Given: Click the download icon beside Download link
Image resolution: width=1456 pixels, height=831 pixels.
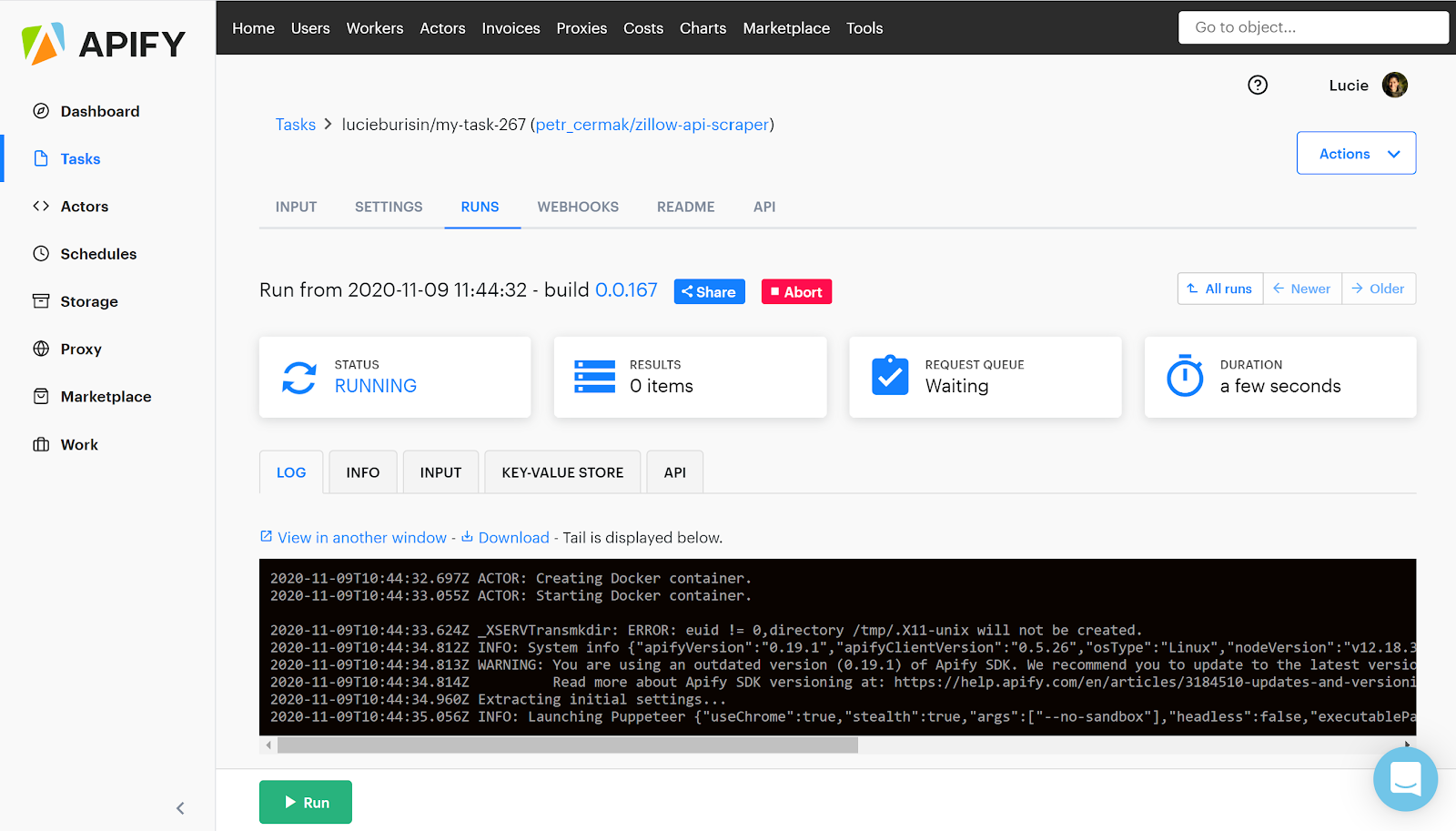Looking at the screenshot, I should click(x=467, y=536).
